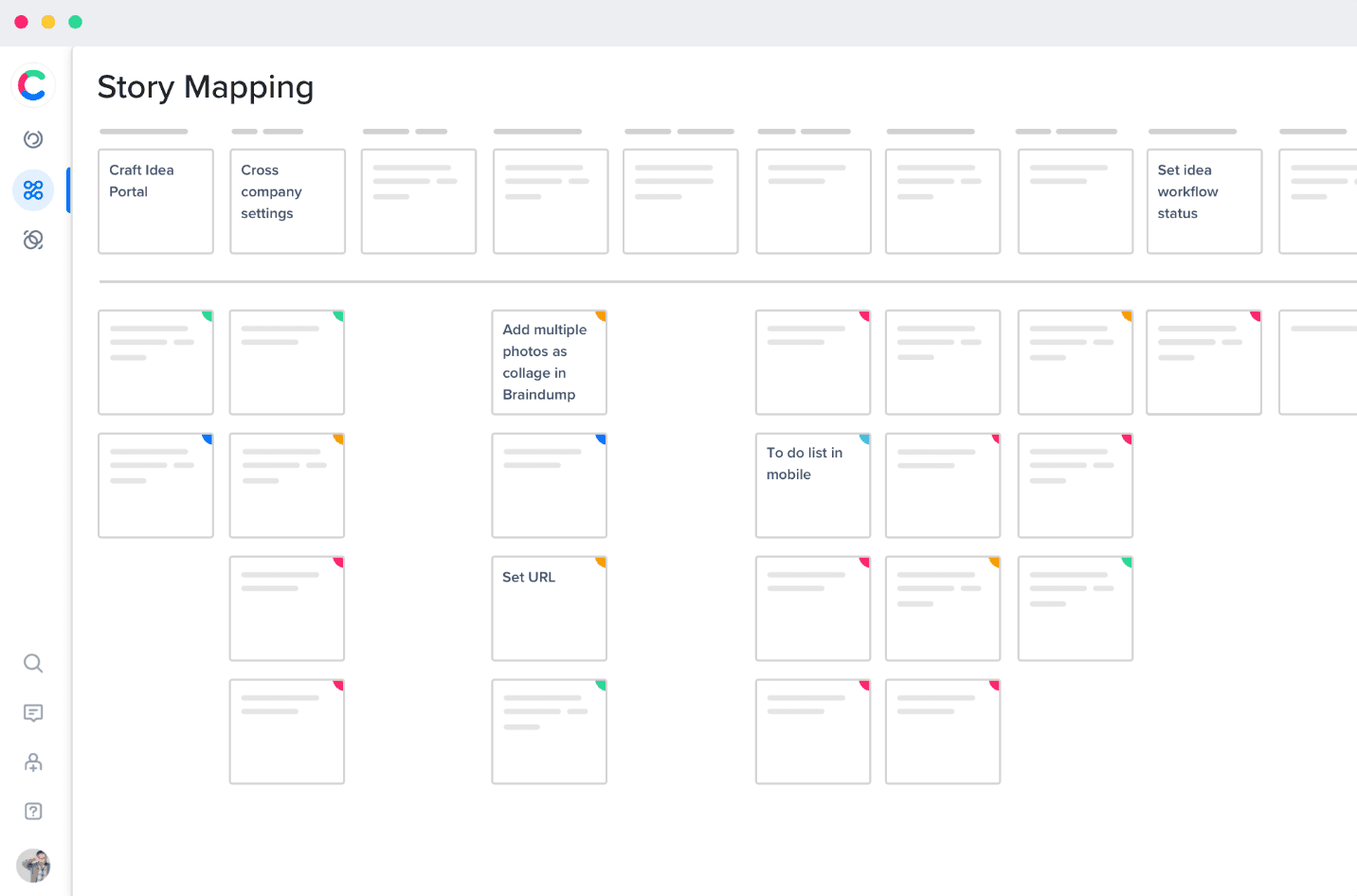Viewport: 1357px width, 896px height.
Task: Select the Cross company settings card
Action: [287, 201]
